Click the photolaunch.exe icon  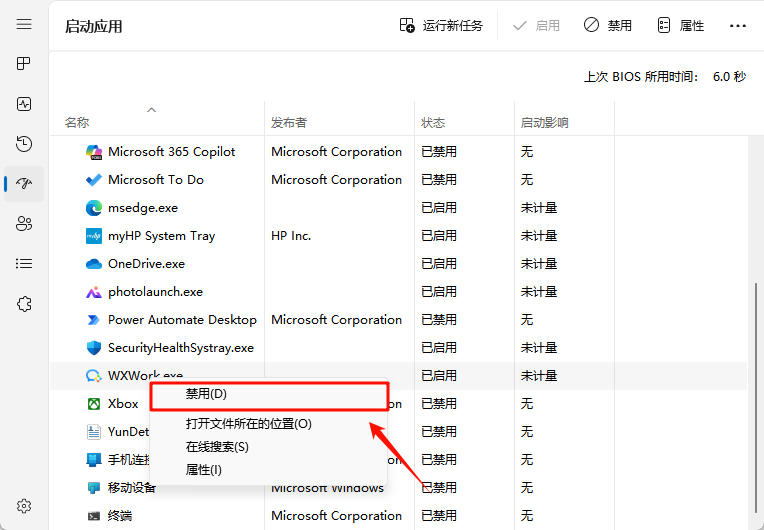click(x=94, y=292)
